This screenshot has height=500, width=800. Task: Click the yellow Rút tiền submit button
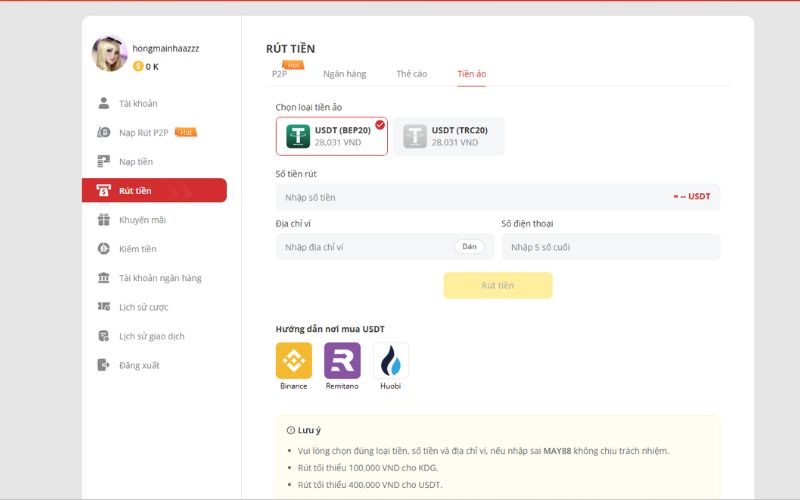(498, 285)
